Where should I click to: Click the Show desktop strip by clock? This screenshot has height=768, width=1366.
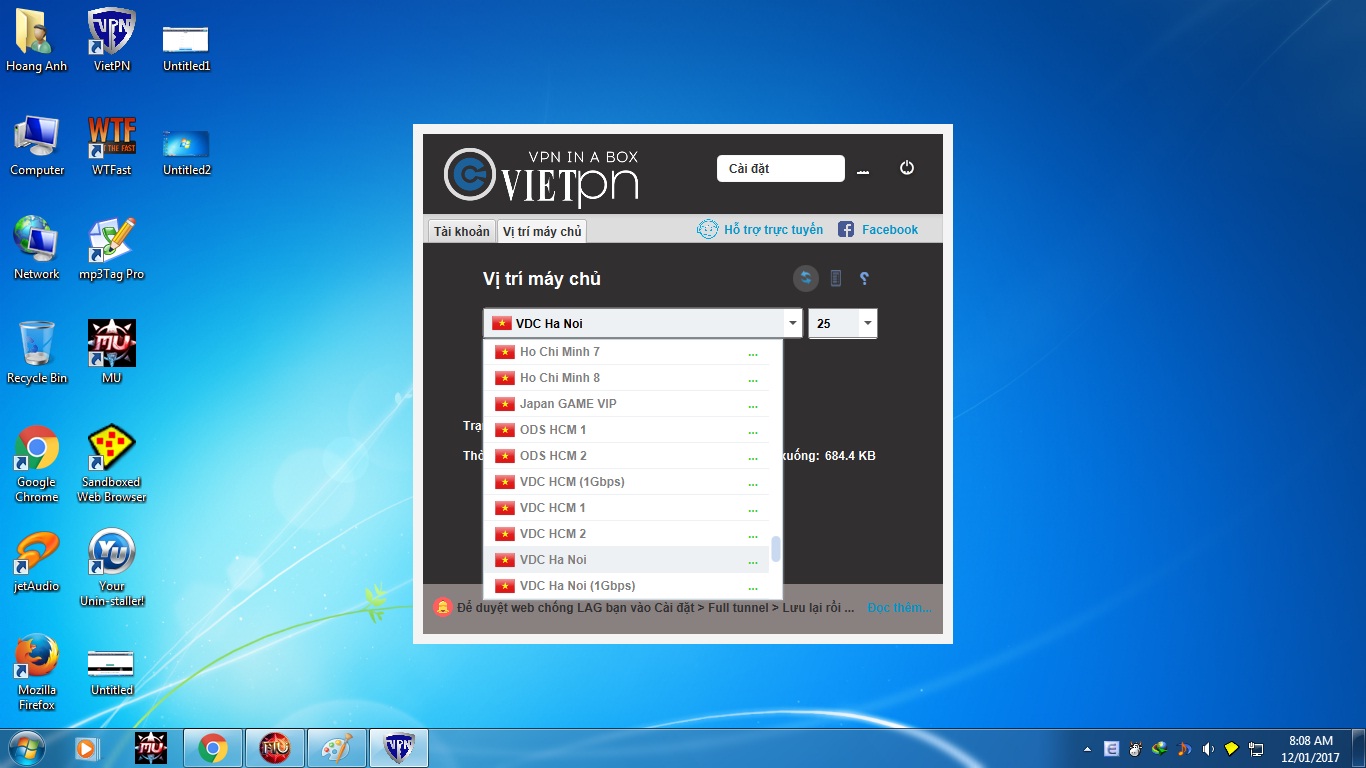(1359, 748)
